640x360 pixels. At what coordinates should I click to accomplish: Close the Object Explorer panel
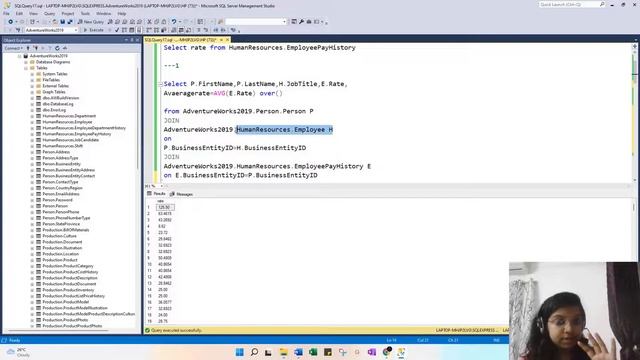137,40
